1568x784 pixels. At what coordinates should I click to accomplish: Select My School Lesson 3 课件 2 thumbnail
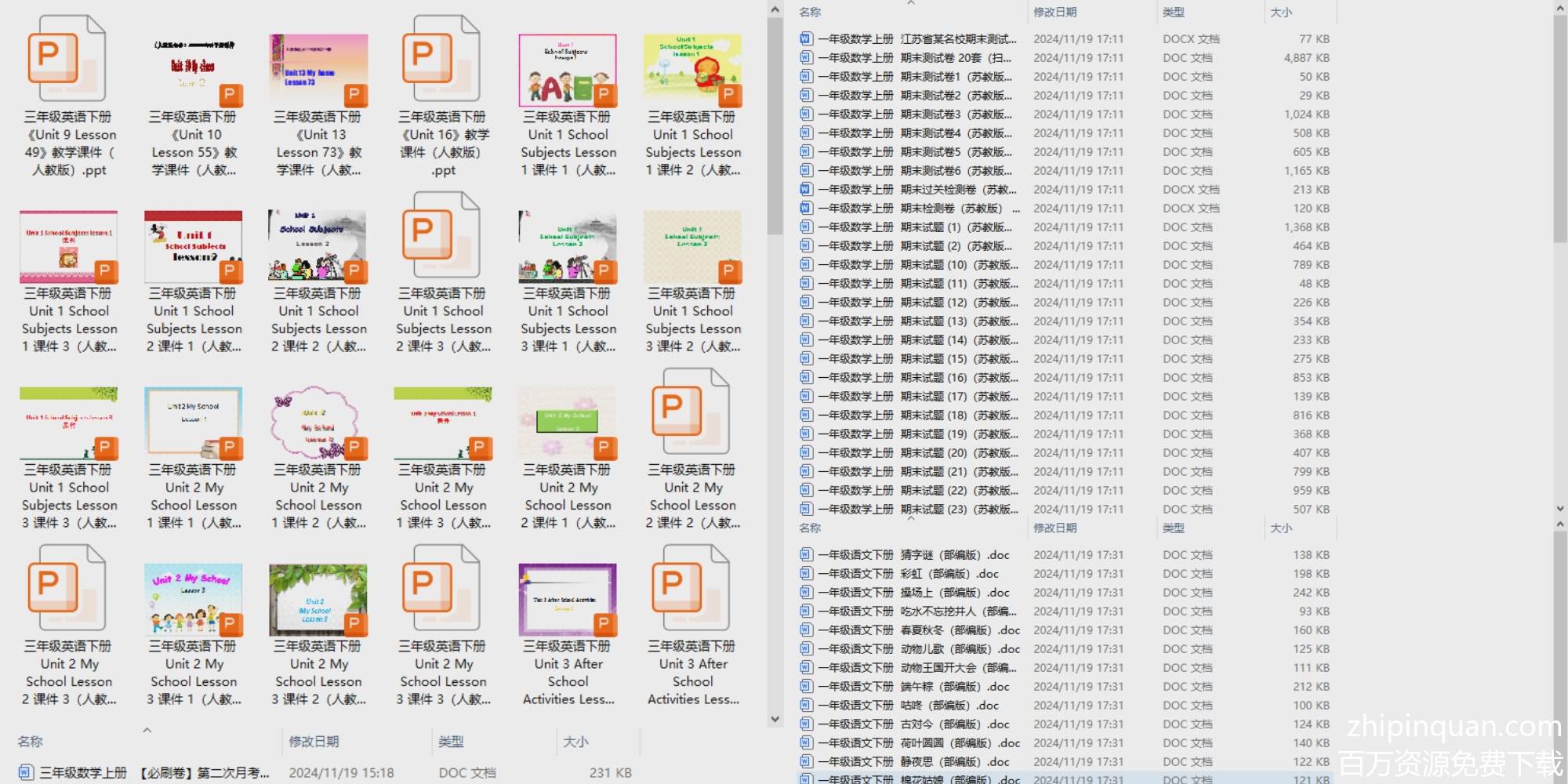pyautogui.click(x=318, y=600)
